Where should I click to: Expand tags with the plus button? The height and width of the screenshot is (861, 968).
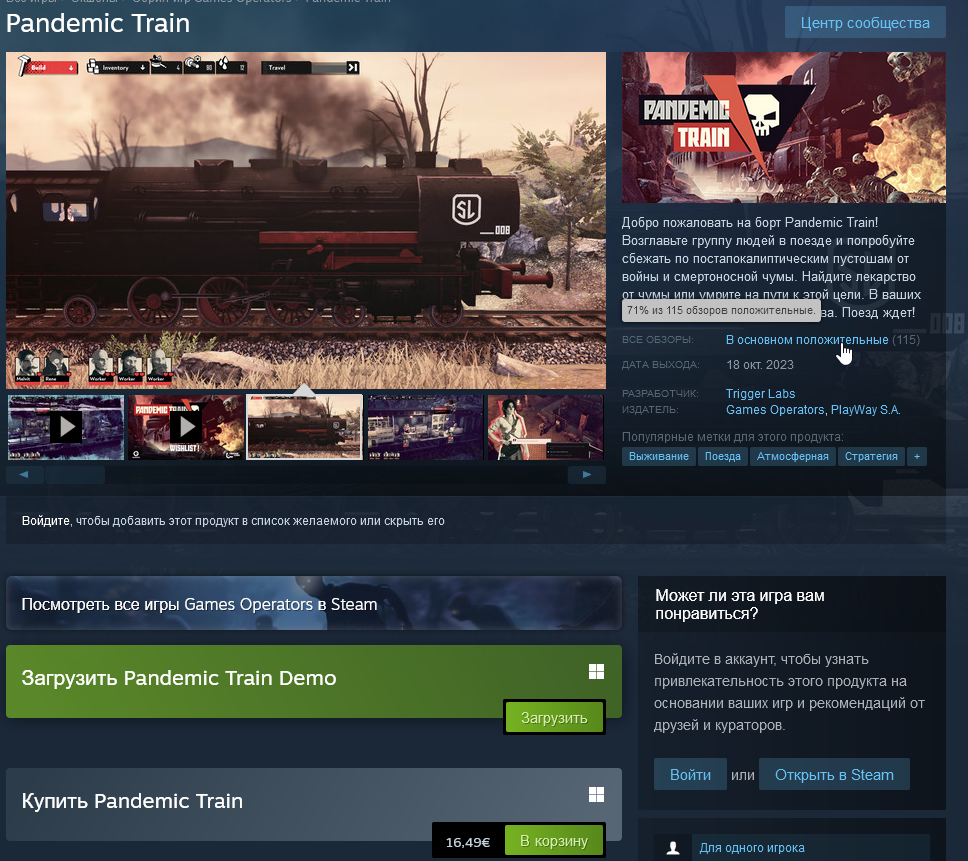coord(917,456)
